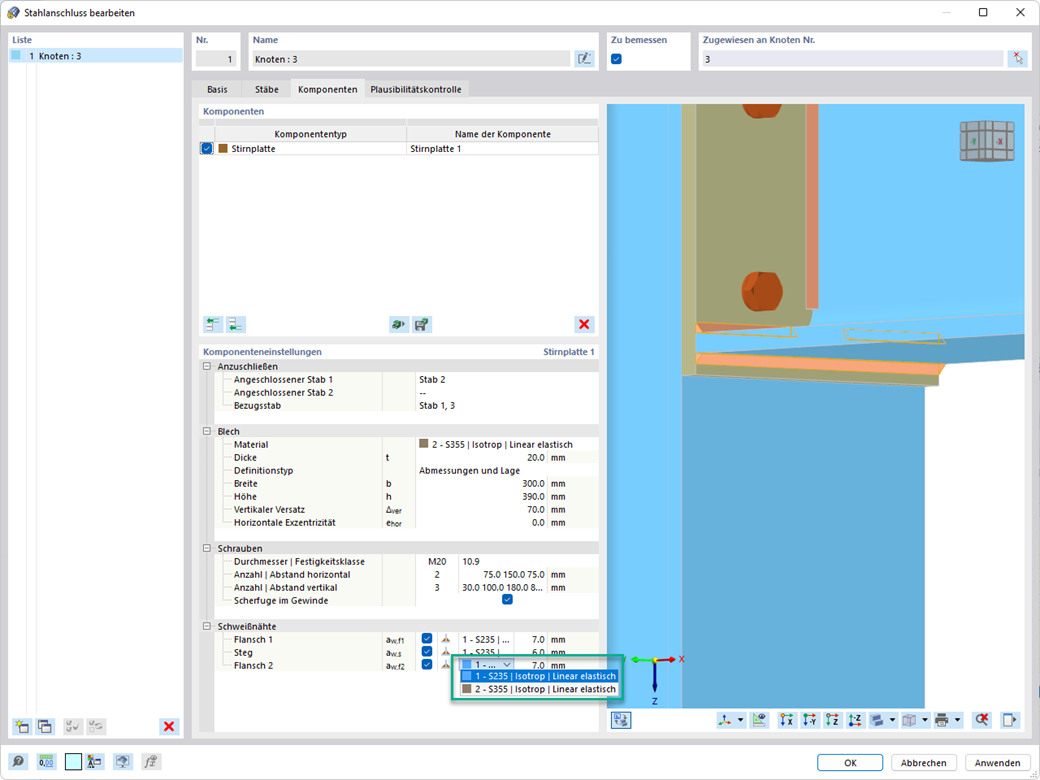Collapse the Blech section

pos(206,431)
